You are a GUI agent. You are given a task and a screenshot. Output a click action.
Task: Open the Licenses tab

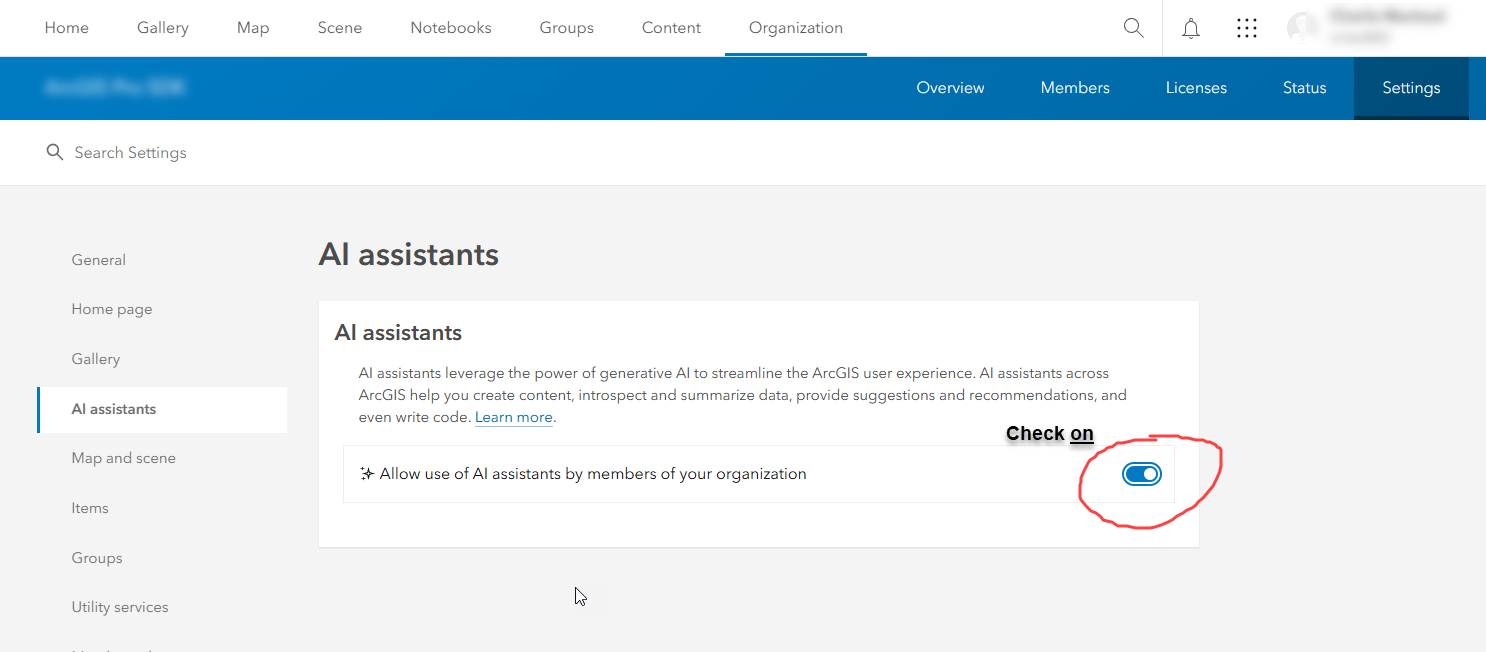(1196, 88)
